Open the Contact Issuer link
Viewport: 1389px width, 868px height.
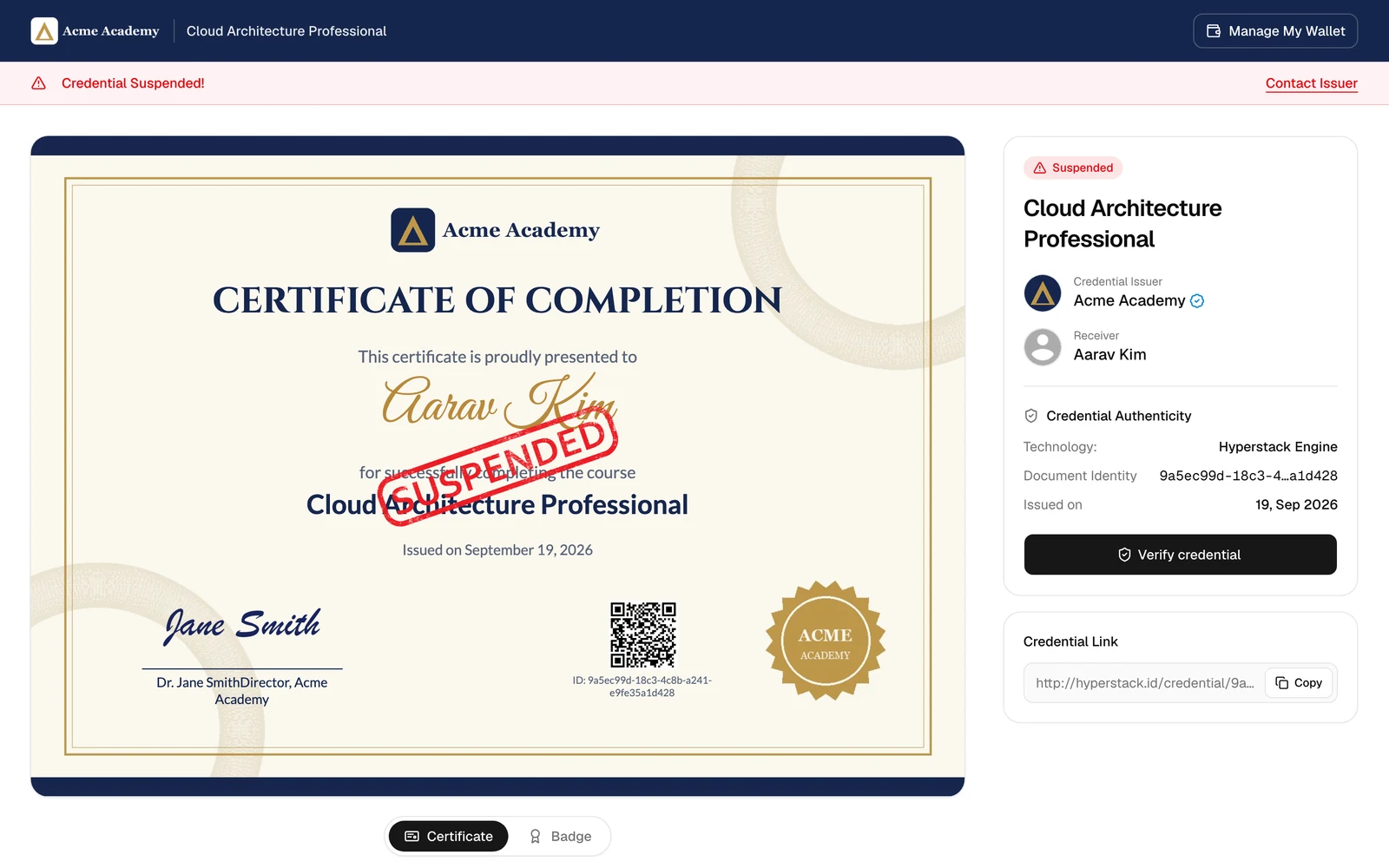pyautogui.click(x=1311, y=83)
